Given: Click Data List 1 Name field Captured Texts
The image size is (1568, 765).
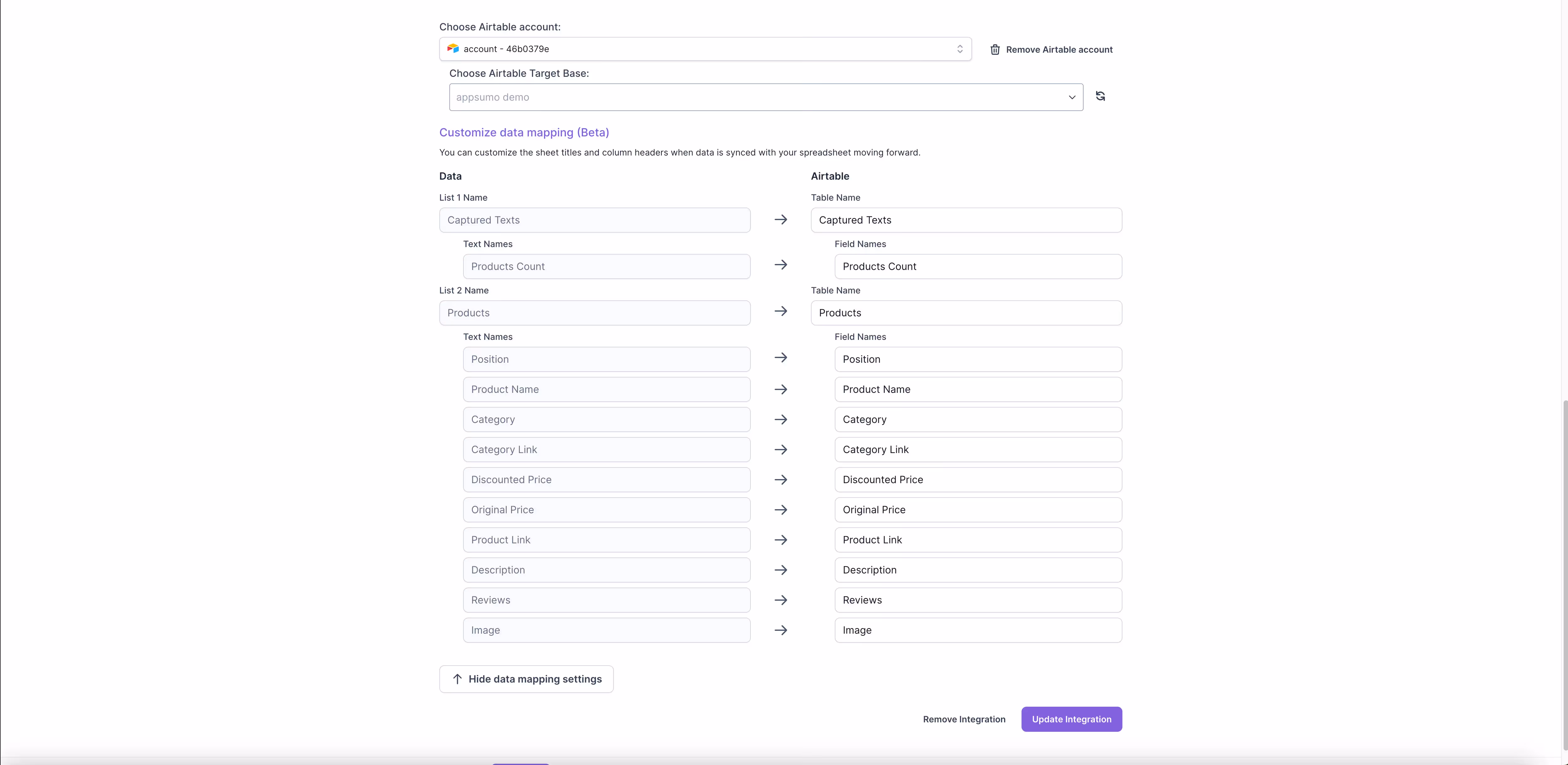Looking at the screenshot, I should pyautogui.click(x=595, y=220).
